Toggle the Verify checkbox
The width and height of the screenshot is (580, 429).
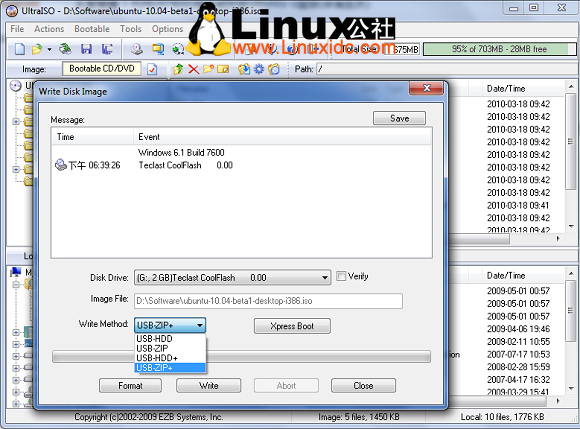coord(341,276)
